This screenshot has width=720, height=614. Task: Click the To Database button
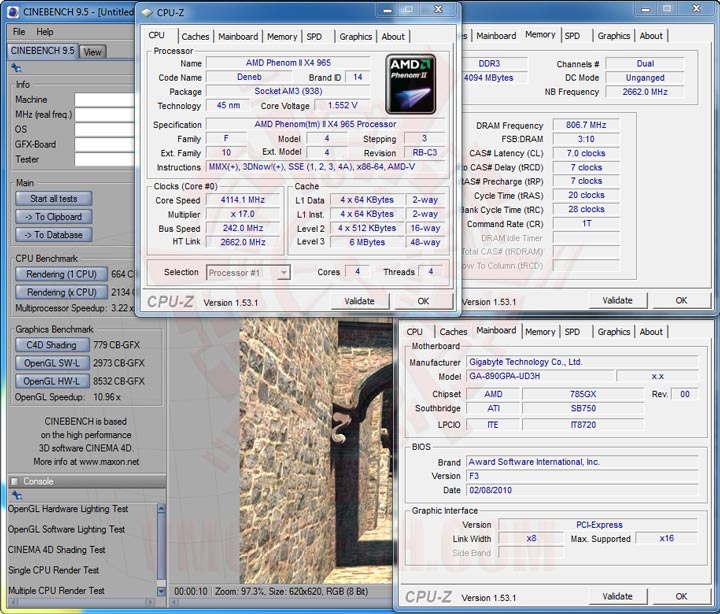coord(54,235)
